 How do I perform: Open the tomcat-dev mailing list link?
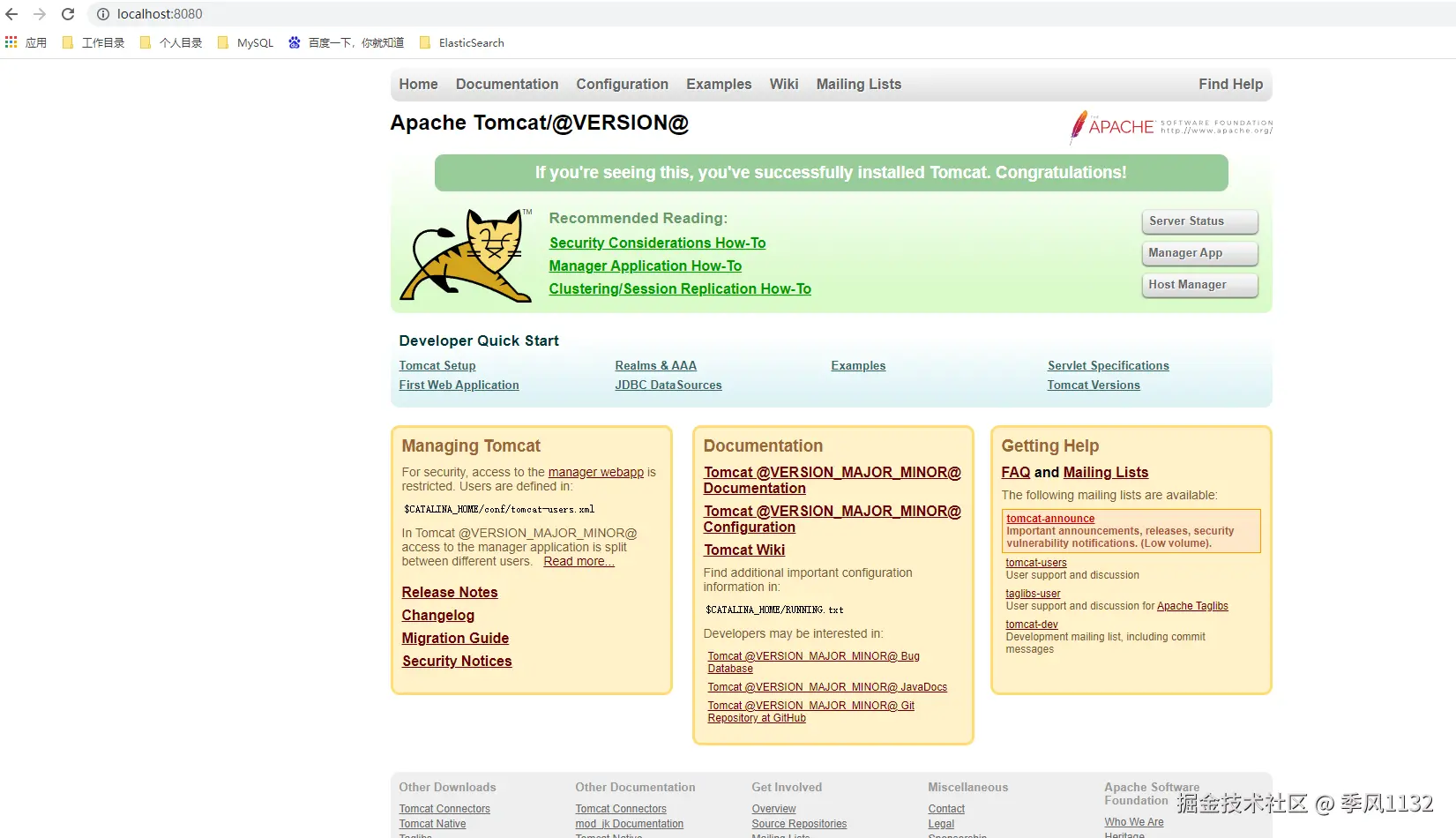click(x=1032, y=625)
